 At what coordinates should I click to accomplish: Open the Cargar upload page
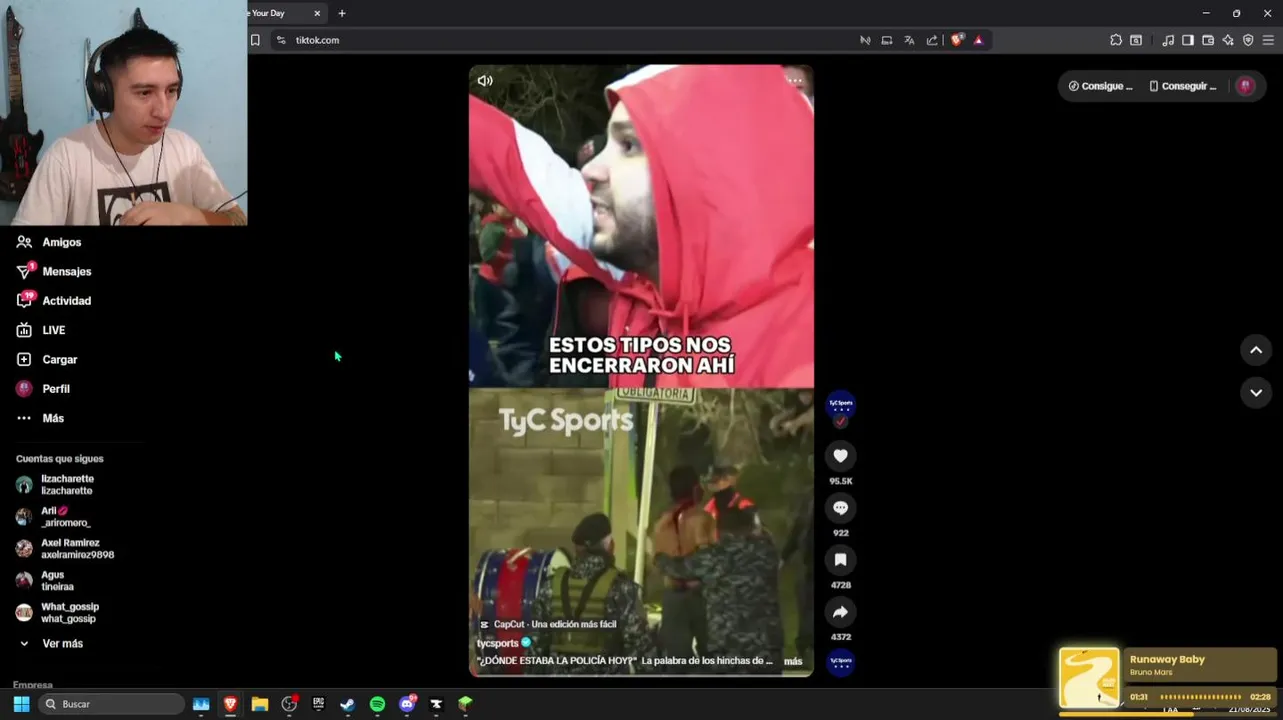(x=46, y=359)
